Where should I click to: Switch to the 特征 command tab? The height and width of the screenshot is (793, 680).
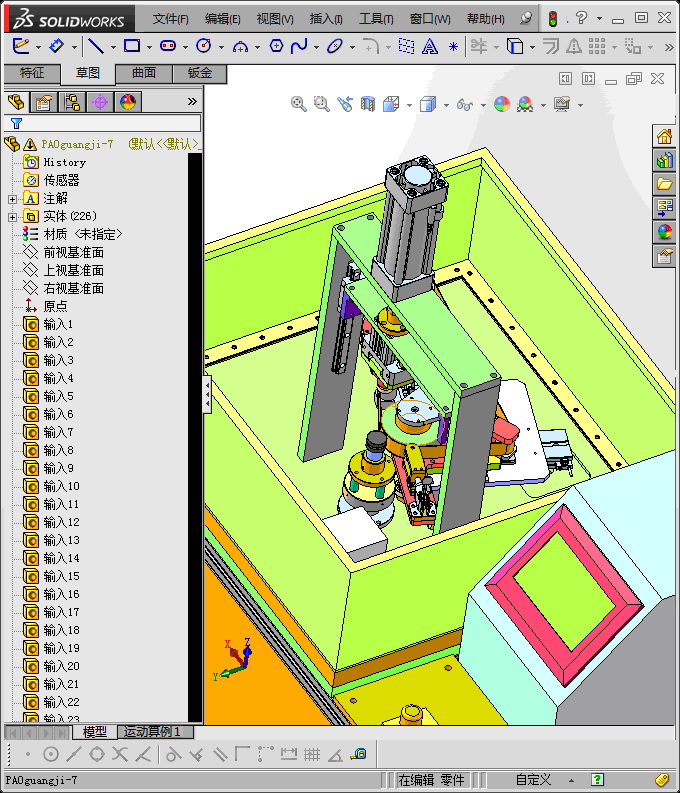pyautogui.click(x=32, y=73)
